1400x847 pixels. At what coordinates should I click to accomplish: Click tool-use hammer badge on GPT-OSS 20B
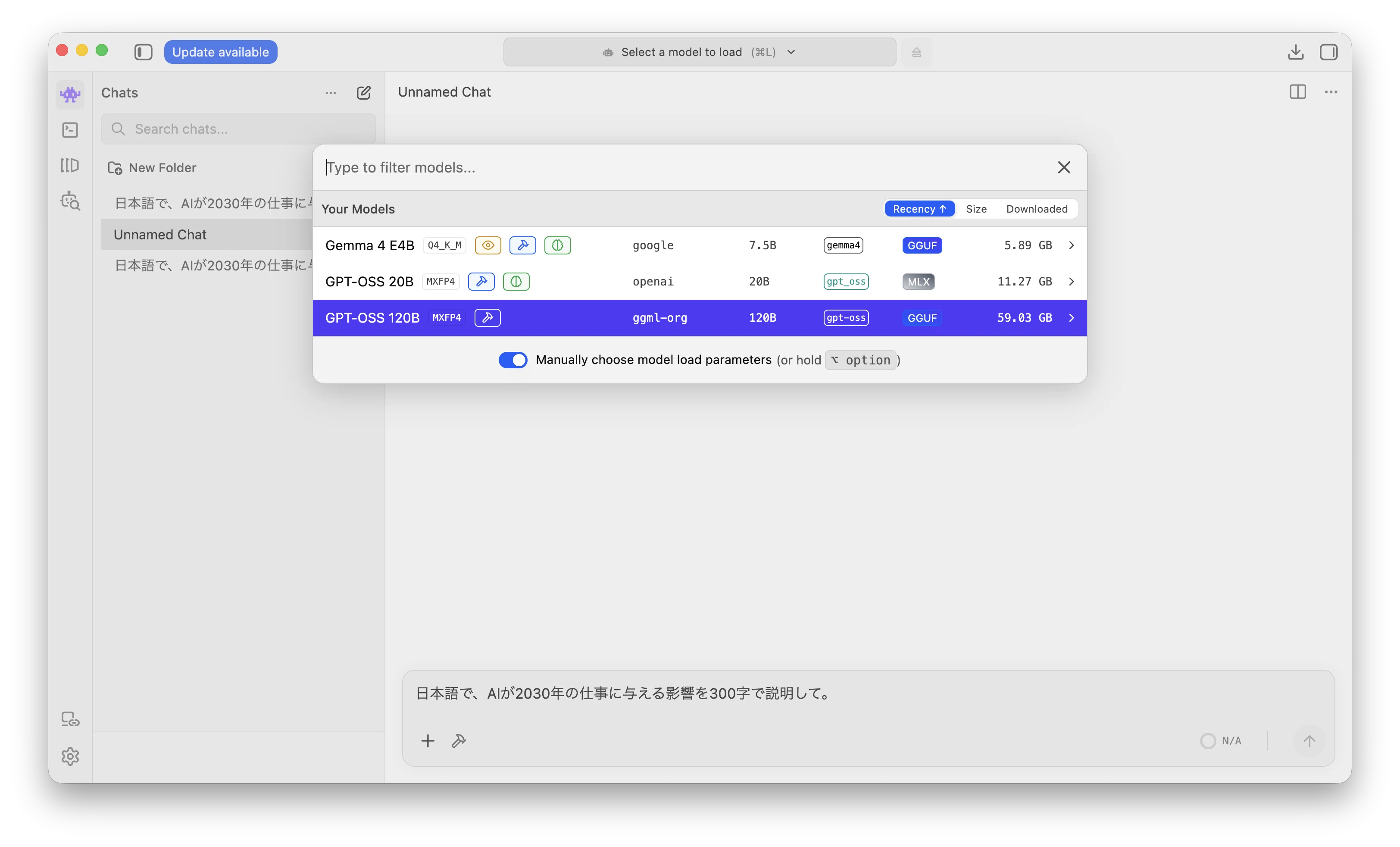pyautogui.click(x=481, y=281)
